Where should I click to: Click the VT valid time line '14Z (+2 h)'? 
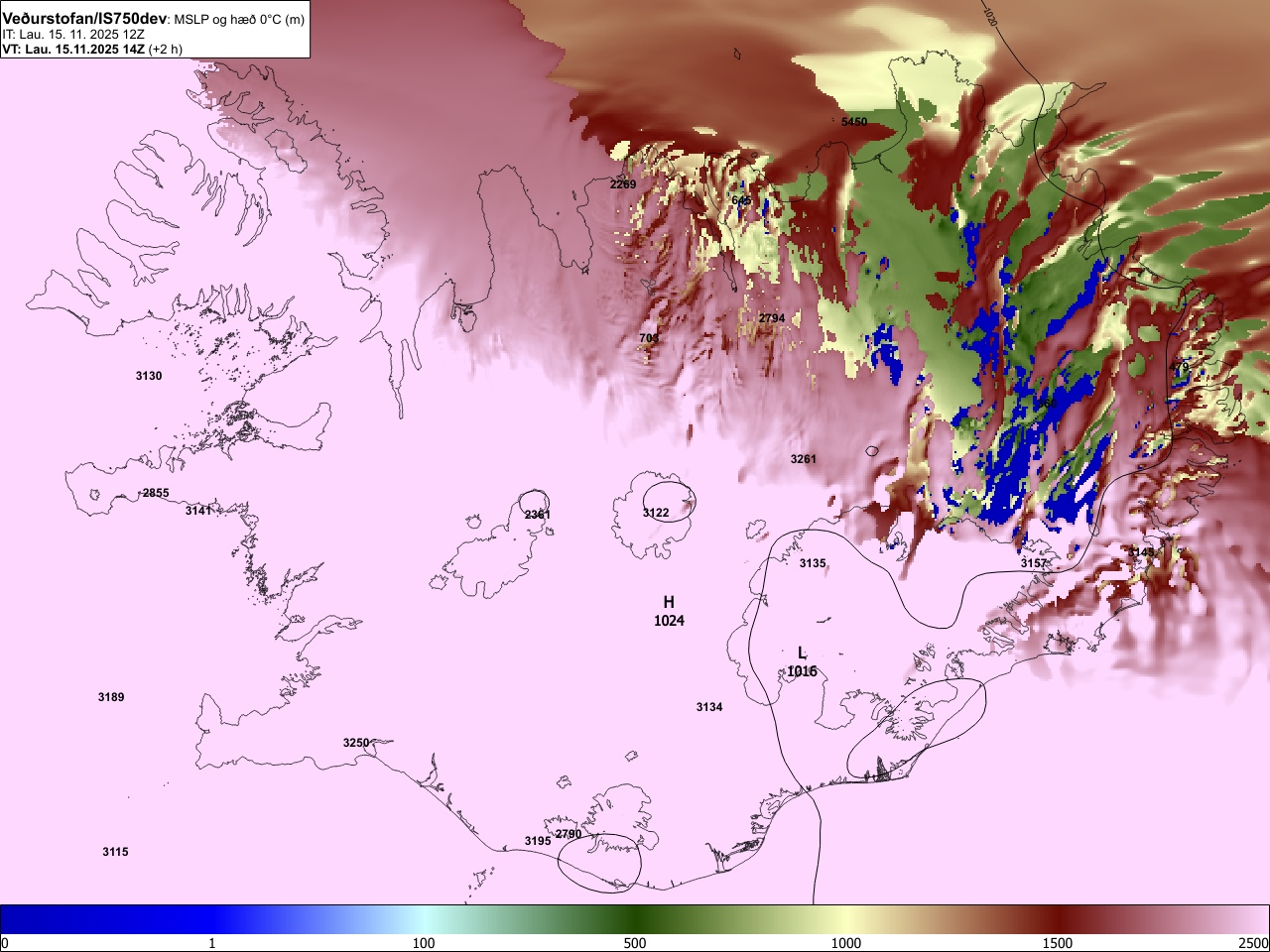click(152, 50)
